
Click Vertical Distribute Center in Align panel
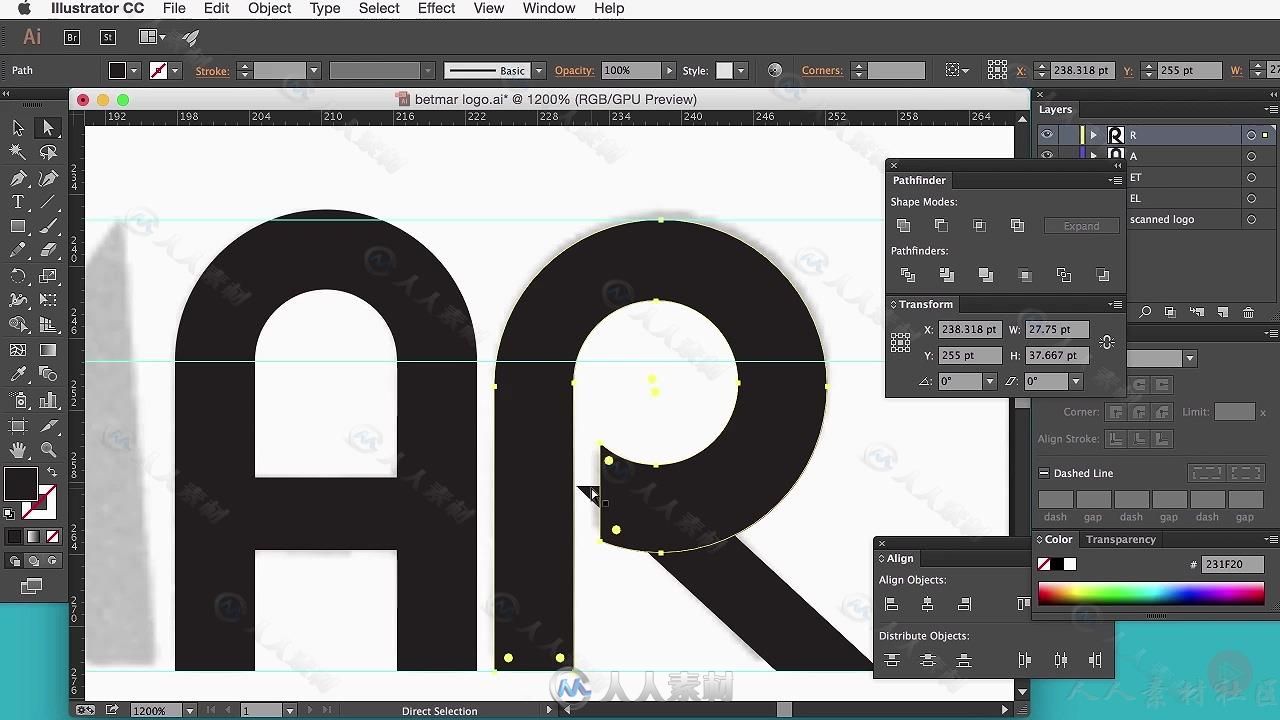[928, 660]
